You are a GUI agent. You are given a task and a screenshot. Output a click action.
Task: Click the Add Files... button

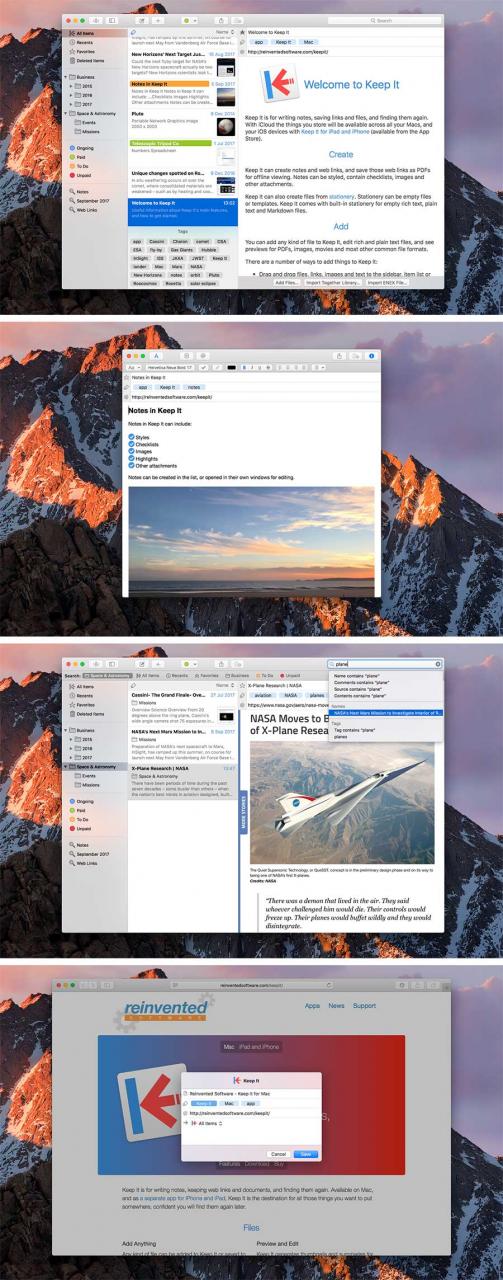coord(287,283)
